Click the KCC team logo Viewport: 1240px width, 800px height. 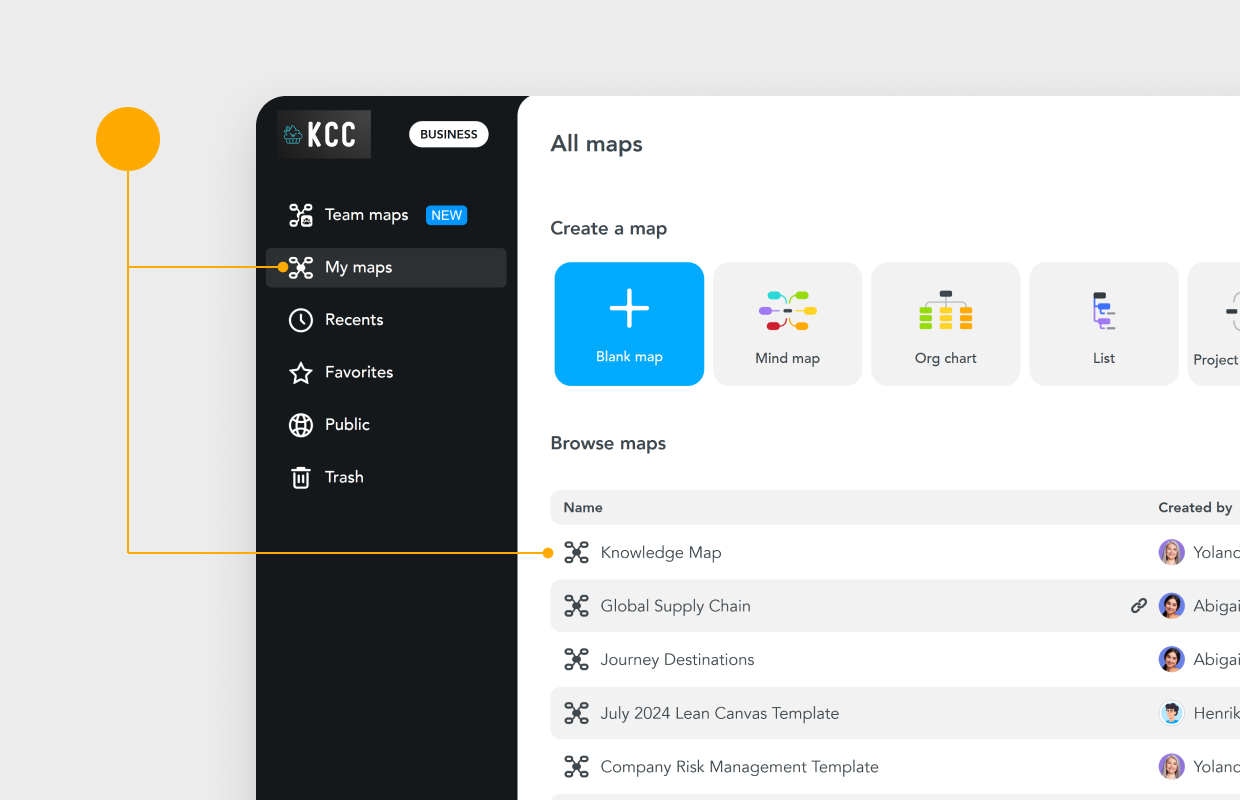pos(323,134)
